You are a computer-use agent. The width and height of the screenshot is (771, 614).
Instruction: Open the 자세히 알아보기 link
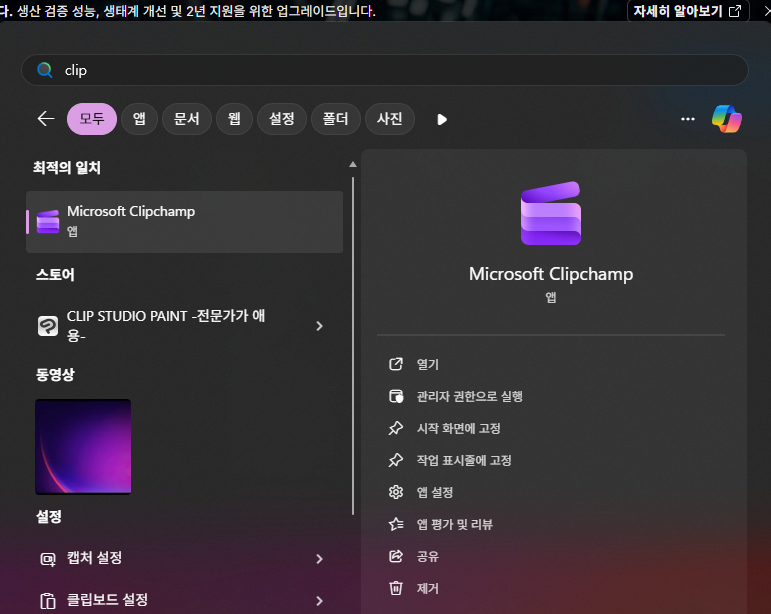pos(688,11)
